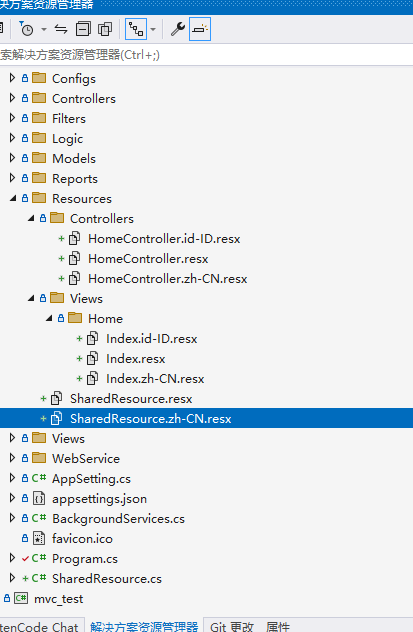Screen dimensions: 413x632
Task: Expand the AppSetting.cs node
Action: (12, 478)
